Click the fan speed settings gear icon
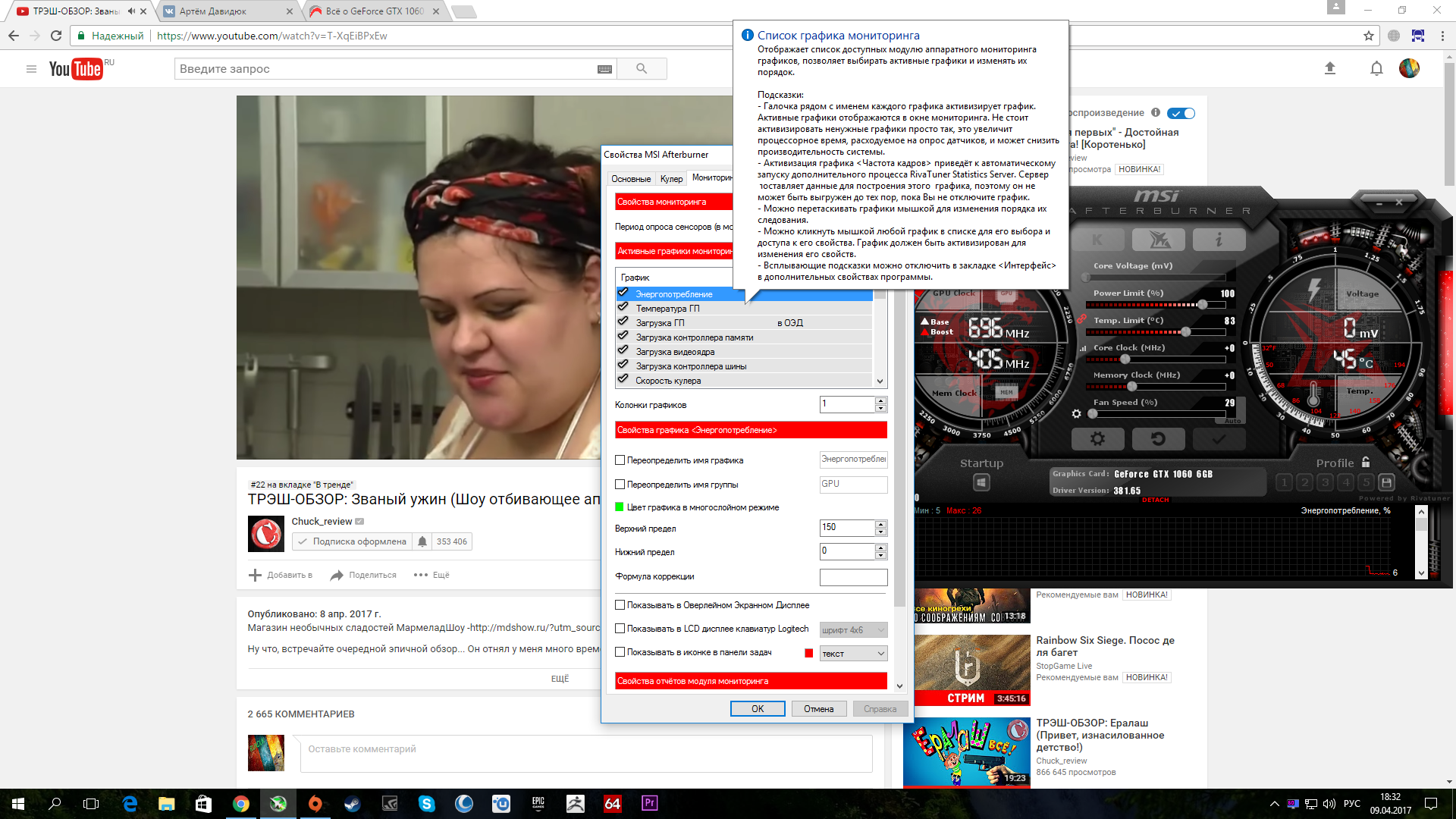The width and height of the screenshot is (1456, 819). pyautogui.click(x=1076, y=414)
